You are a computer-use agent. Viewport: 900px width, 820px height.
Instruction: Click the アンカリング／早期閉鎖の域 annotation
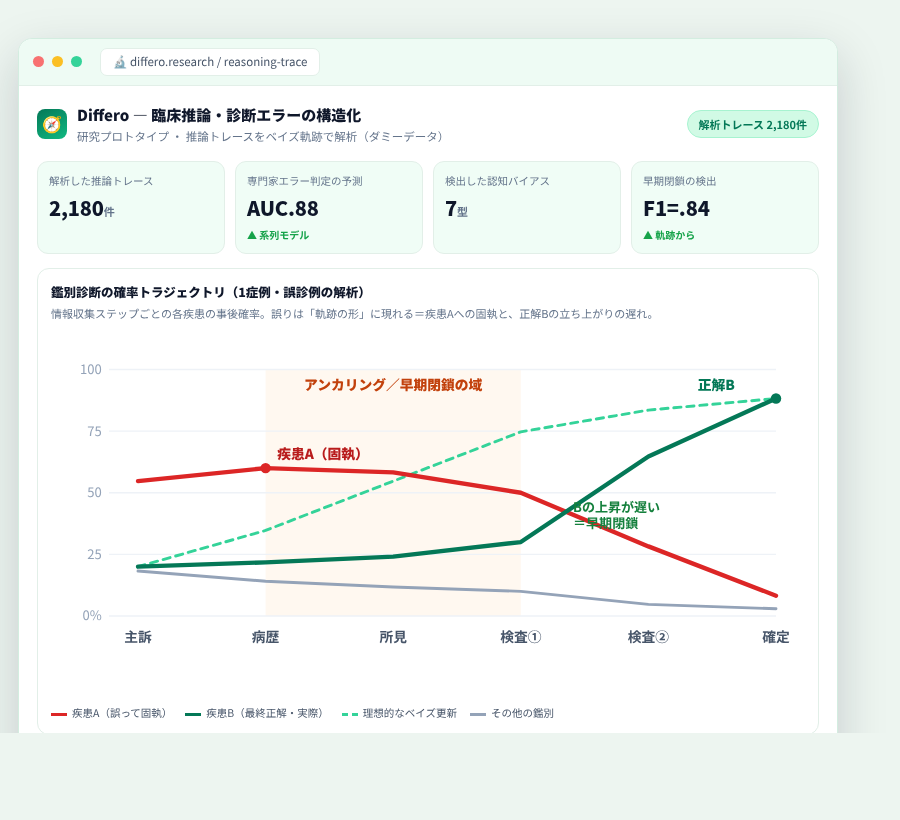coord(393,385)
